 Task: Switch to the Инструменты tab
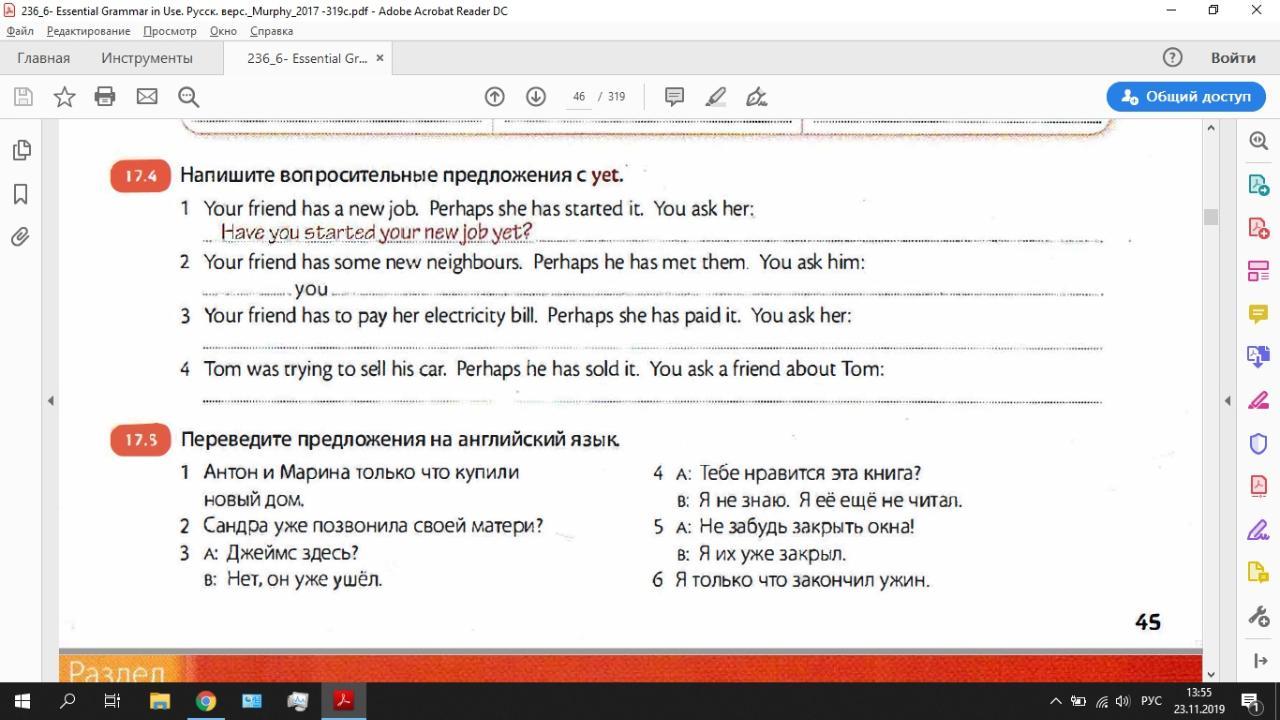[x=146, y=58]
